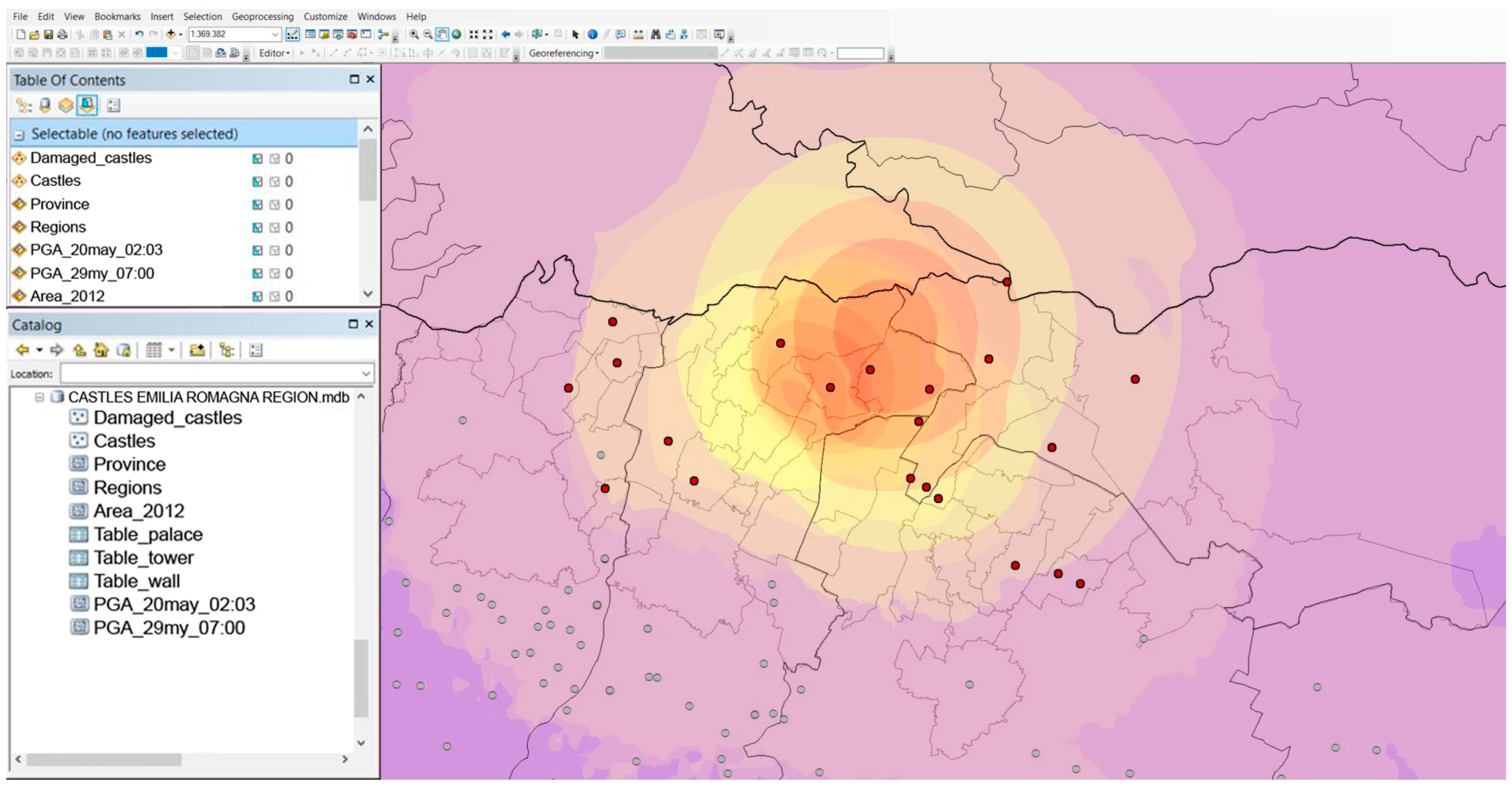Open the Find binoculars tool
This screenshot has width=1512, height=789.
tap(656, 34)
